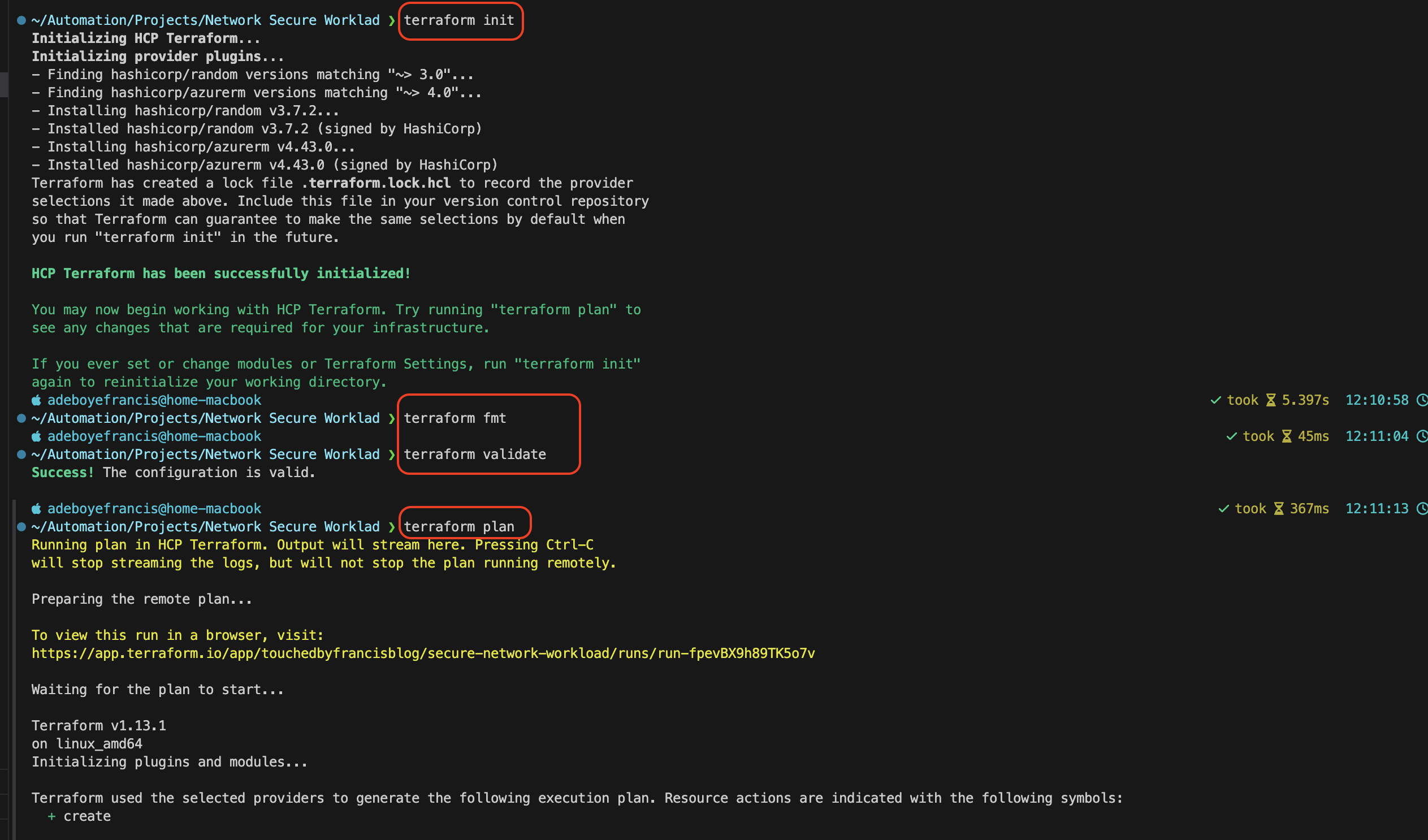Click the terraform init command text
1428x840 pixels.
click(460, 20)
